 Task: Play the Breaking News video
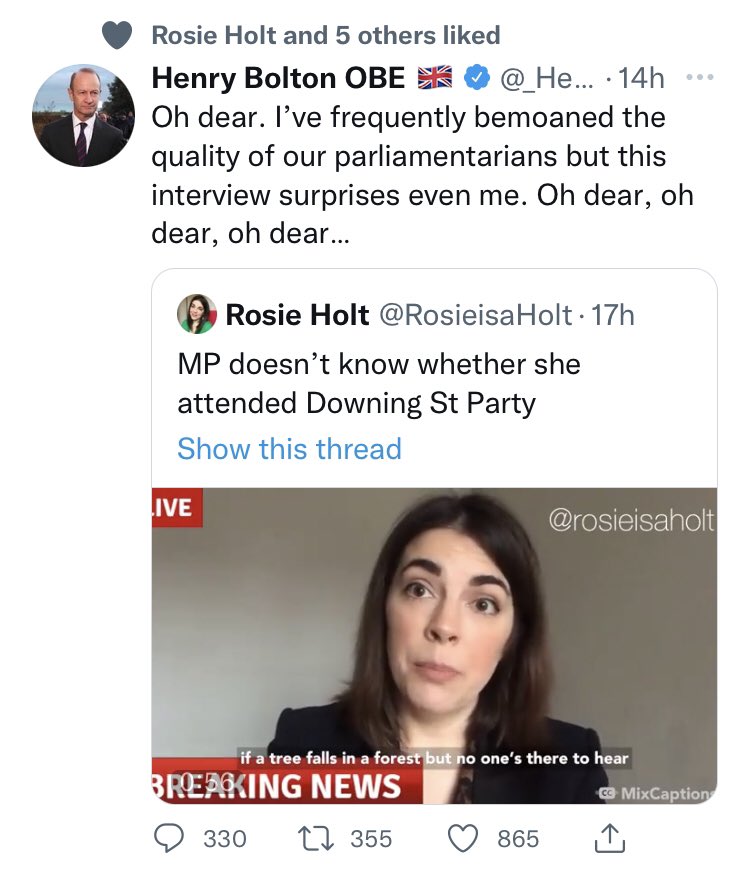point(434,645)
